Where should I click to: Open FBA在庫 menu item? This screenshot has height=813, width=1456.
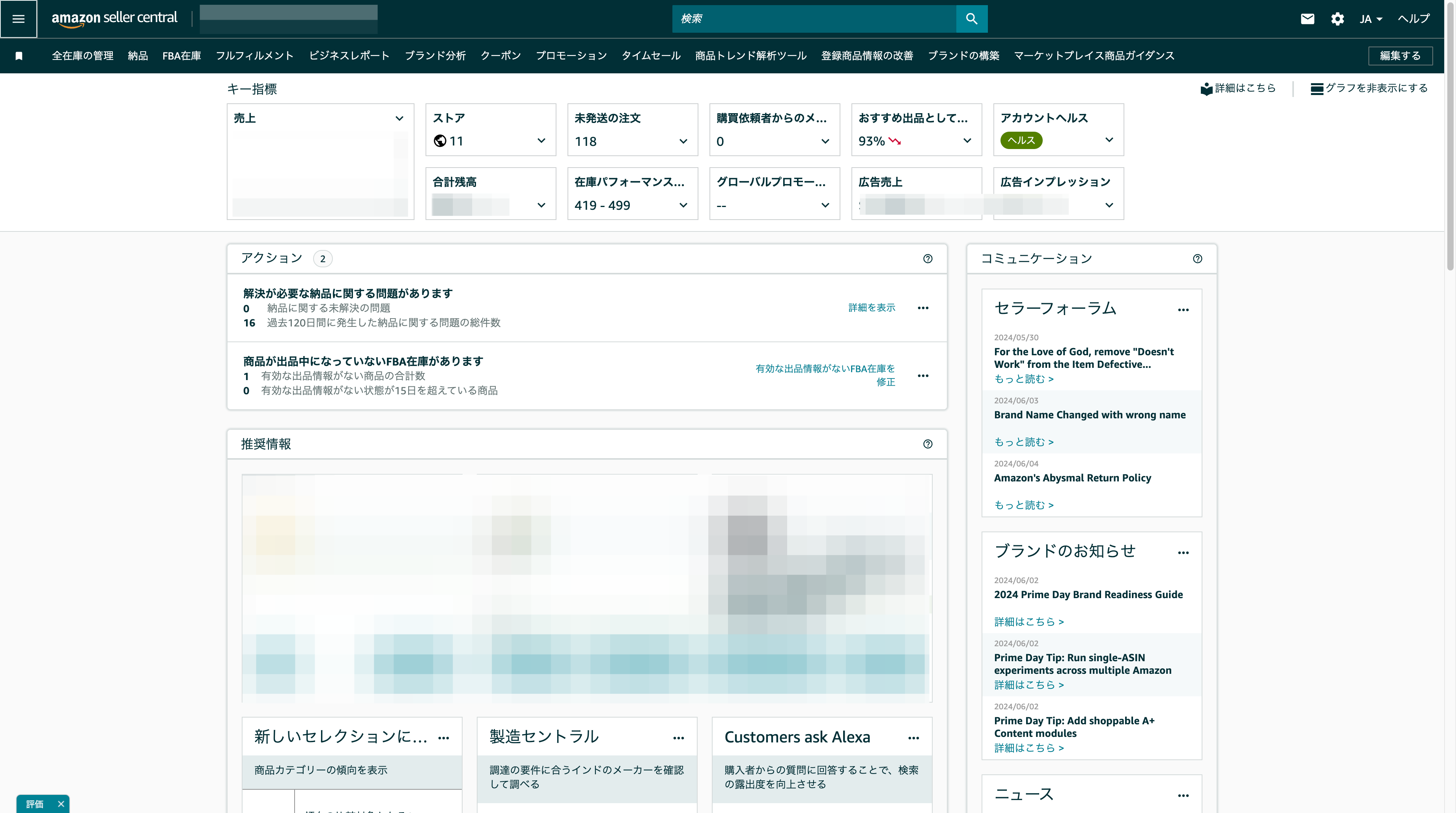point(181,56)
